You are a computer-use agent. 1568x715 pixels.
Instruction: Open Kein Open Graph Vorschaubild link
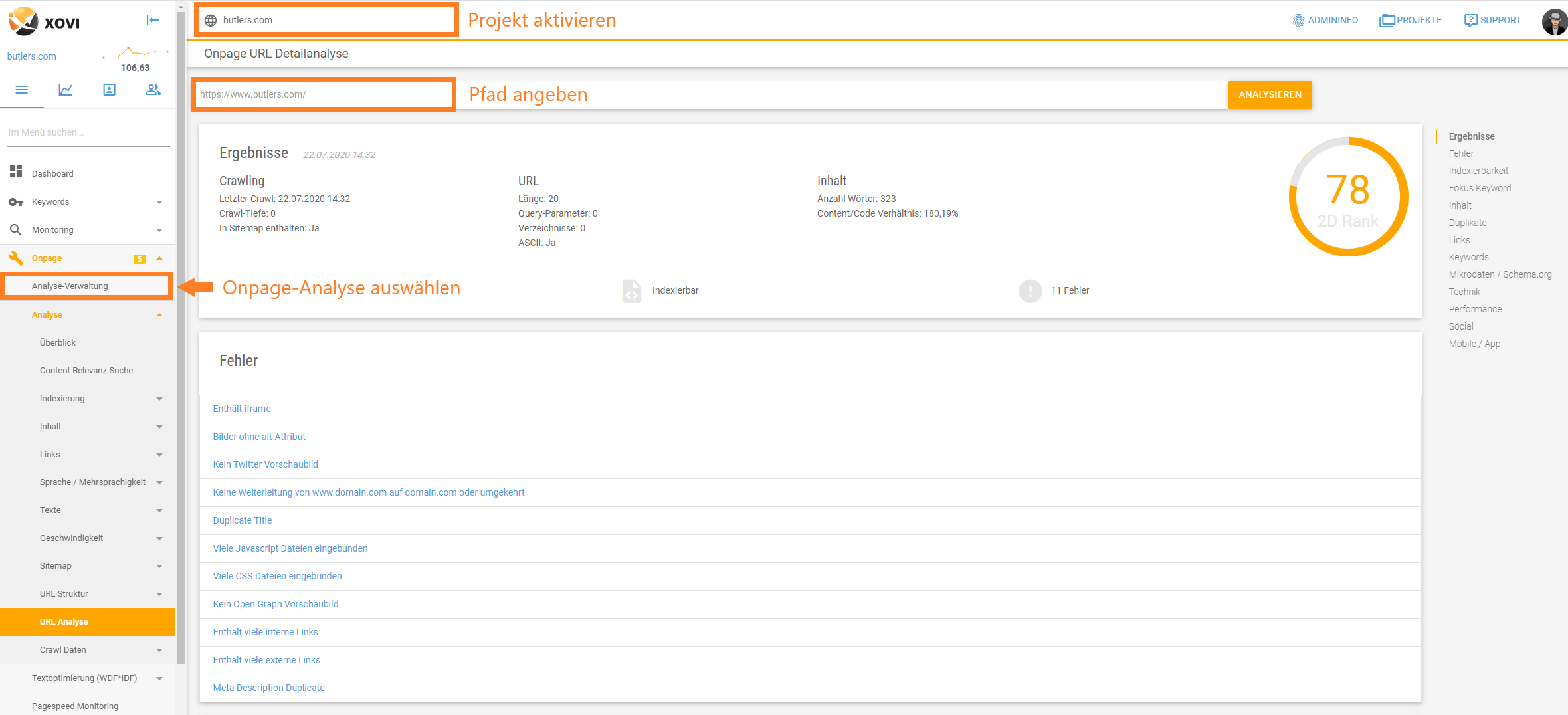pyautogui.click(x=276, y=604)
